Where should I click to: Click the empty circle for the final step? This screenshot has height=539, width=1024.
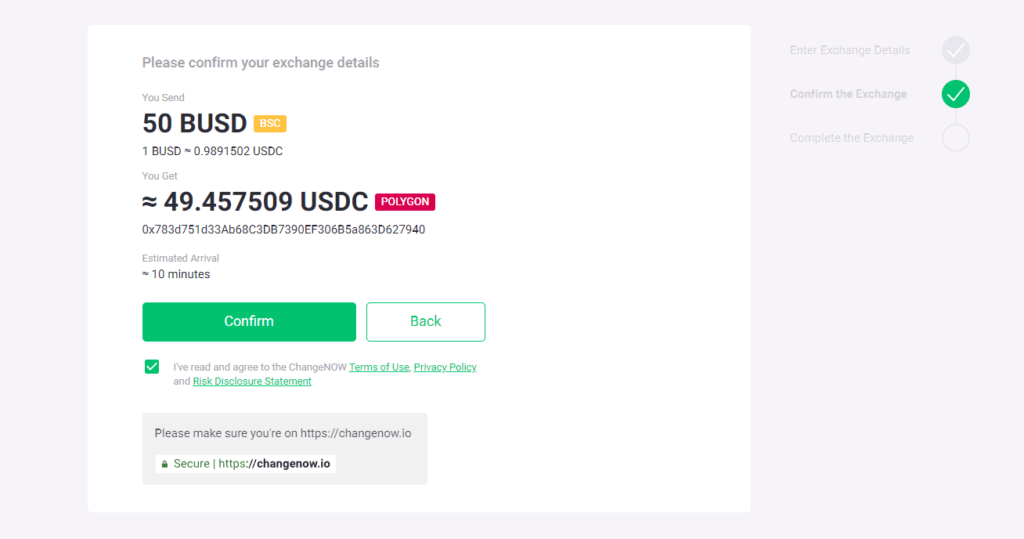(955, 138)
